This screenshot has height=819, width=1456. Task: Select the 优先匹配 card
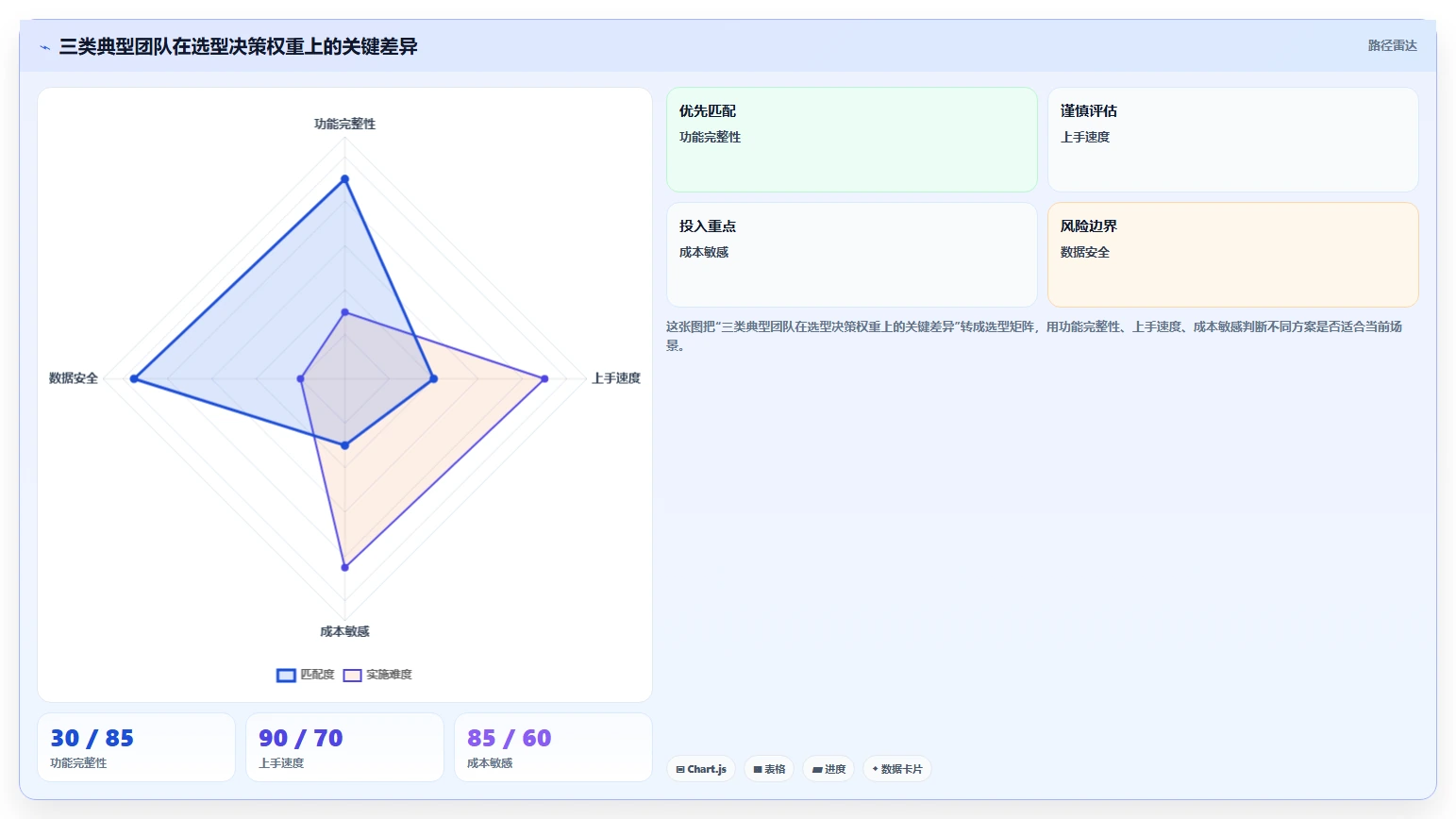(851, 140)
